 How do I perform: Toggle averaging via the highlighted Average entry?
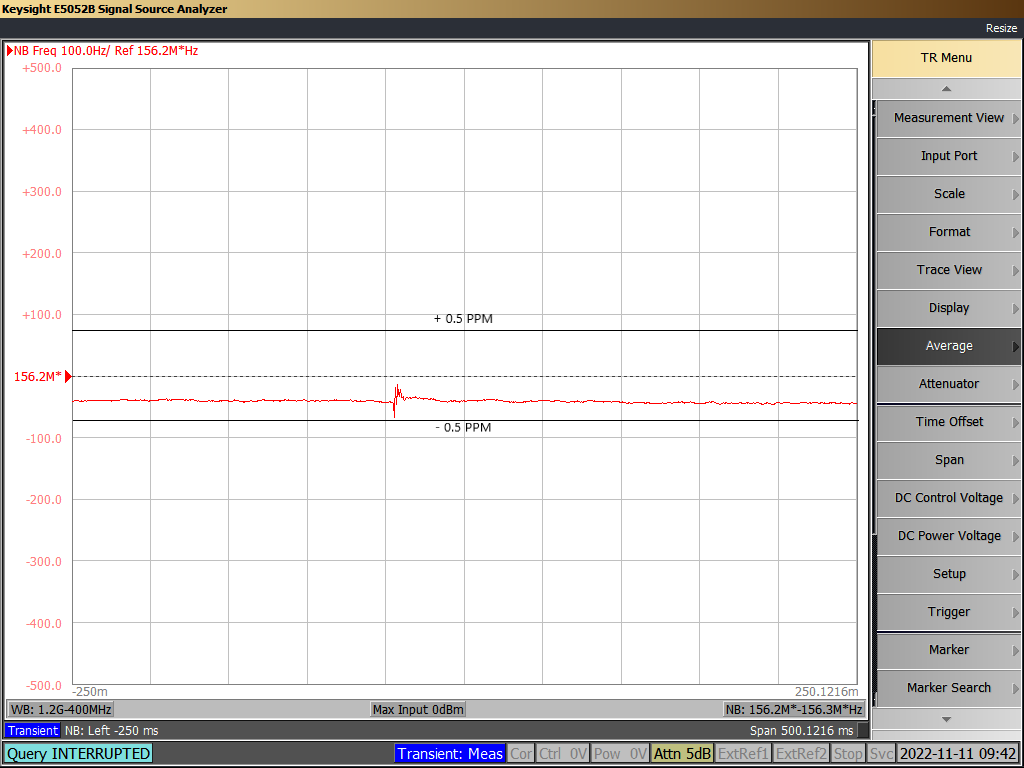coord(947,346)
